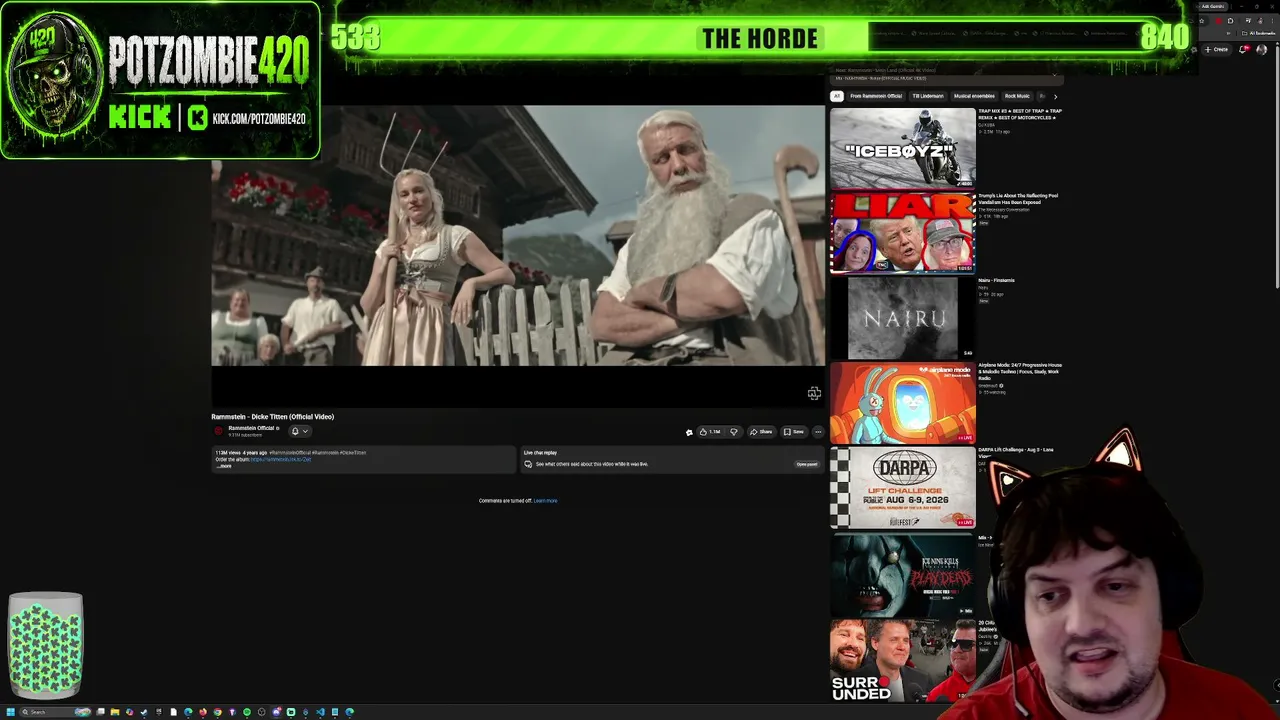Click the Windows taskbar Search box
The image size is (1280, 720).
click(x=55, y=712)
